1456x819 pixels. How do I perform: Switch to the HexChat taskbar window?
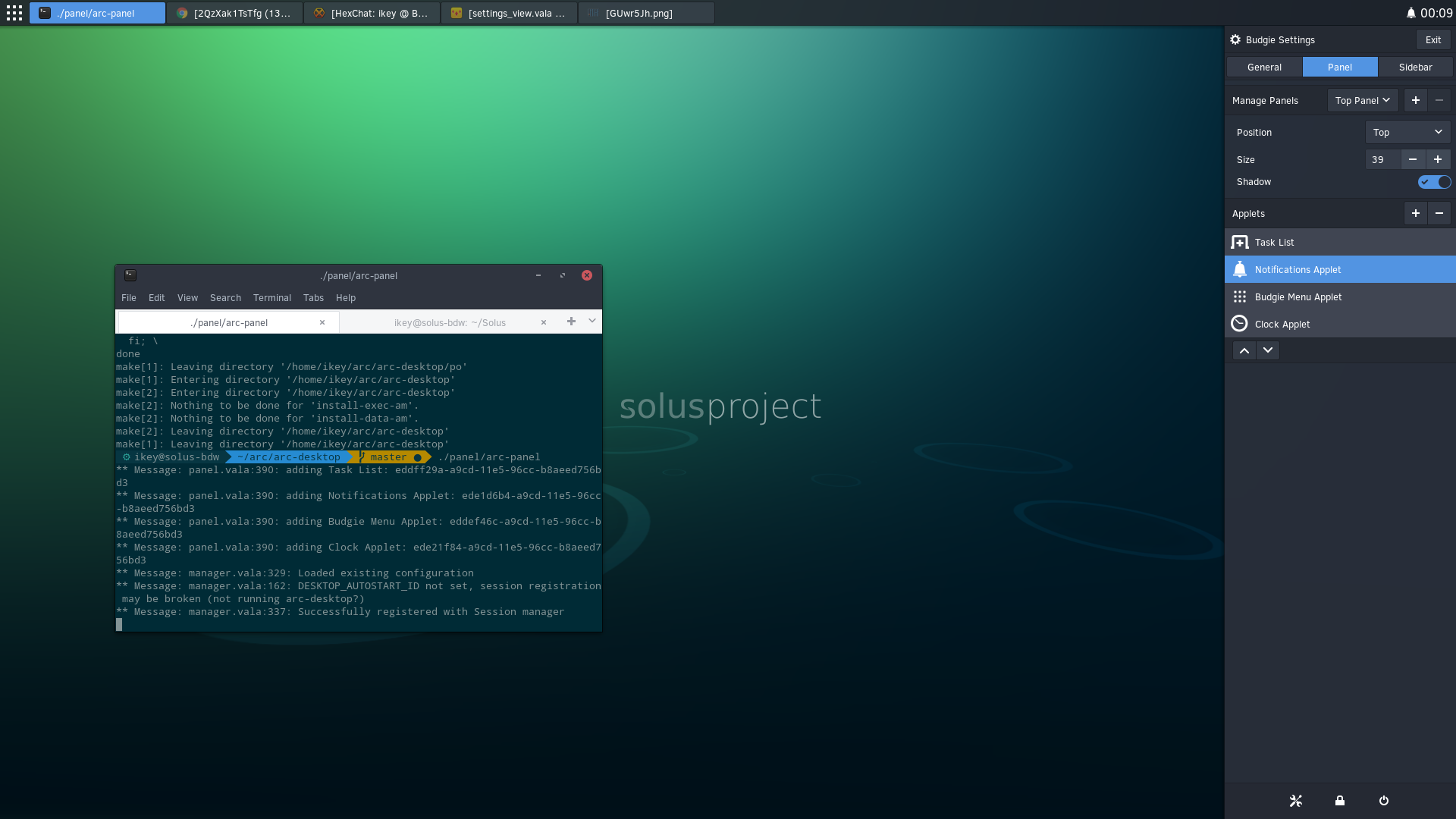click(372, 13)
